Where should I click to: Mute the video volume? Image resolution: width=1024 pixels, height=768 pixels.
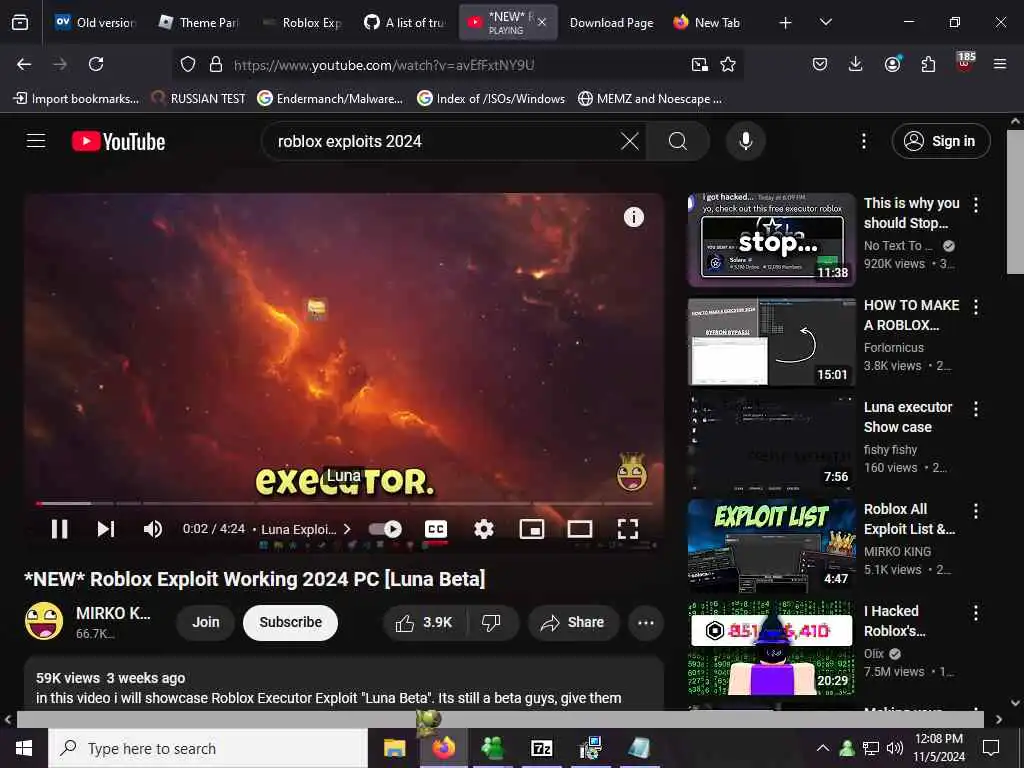[153, 529]
